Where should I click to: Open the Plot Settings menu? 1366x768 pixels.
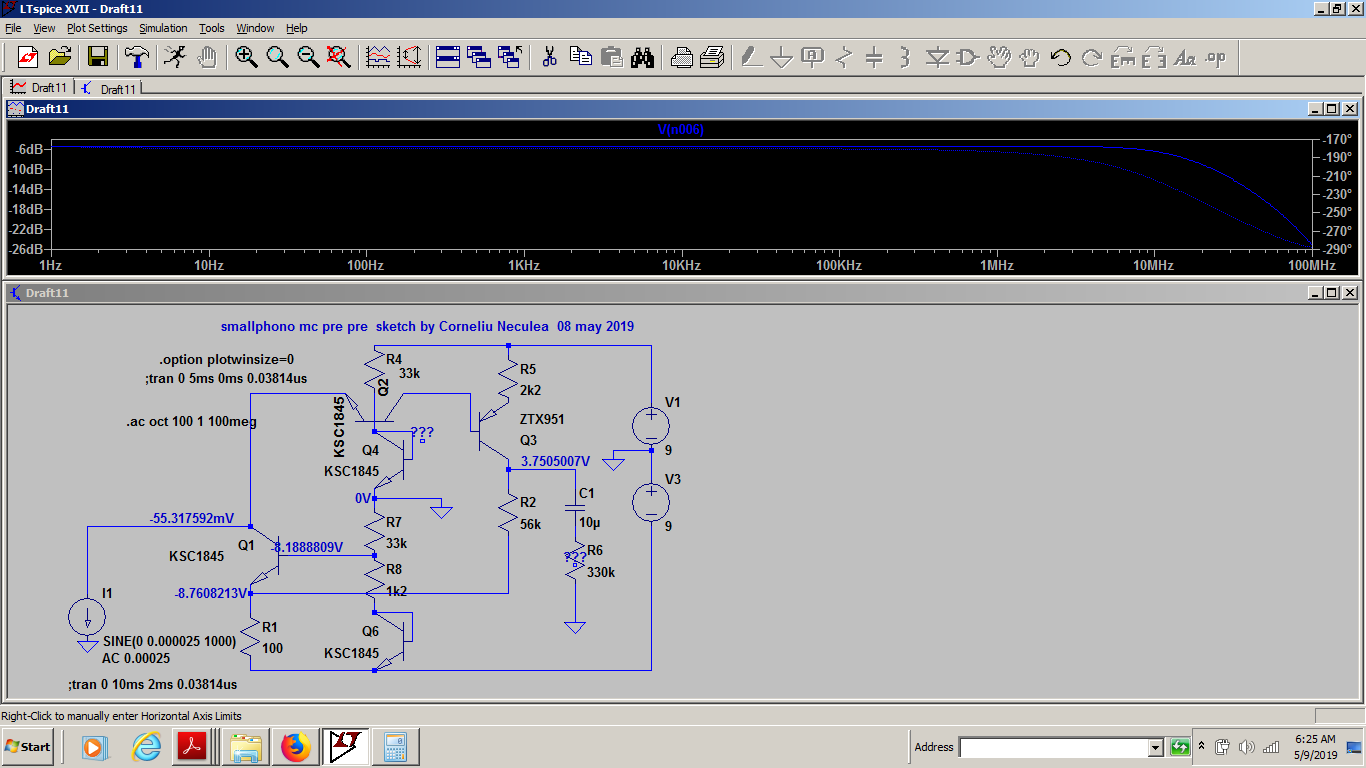(x=97, y=28)
